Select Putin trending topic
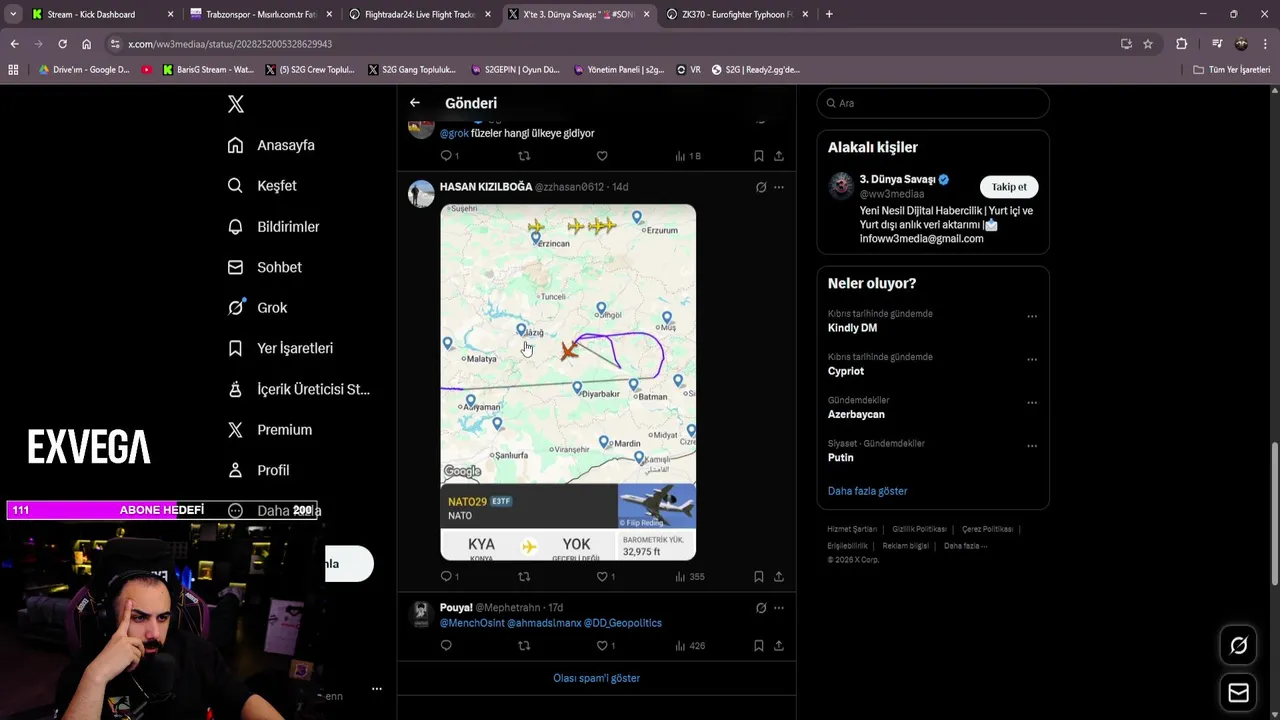1280x720 pixels. click(841, 457)
